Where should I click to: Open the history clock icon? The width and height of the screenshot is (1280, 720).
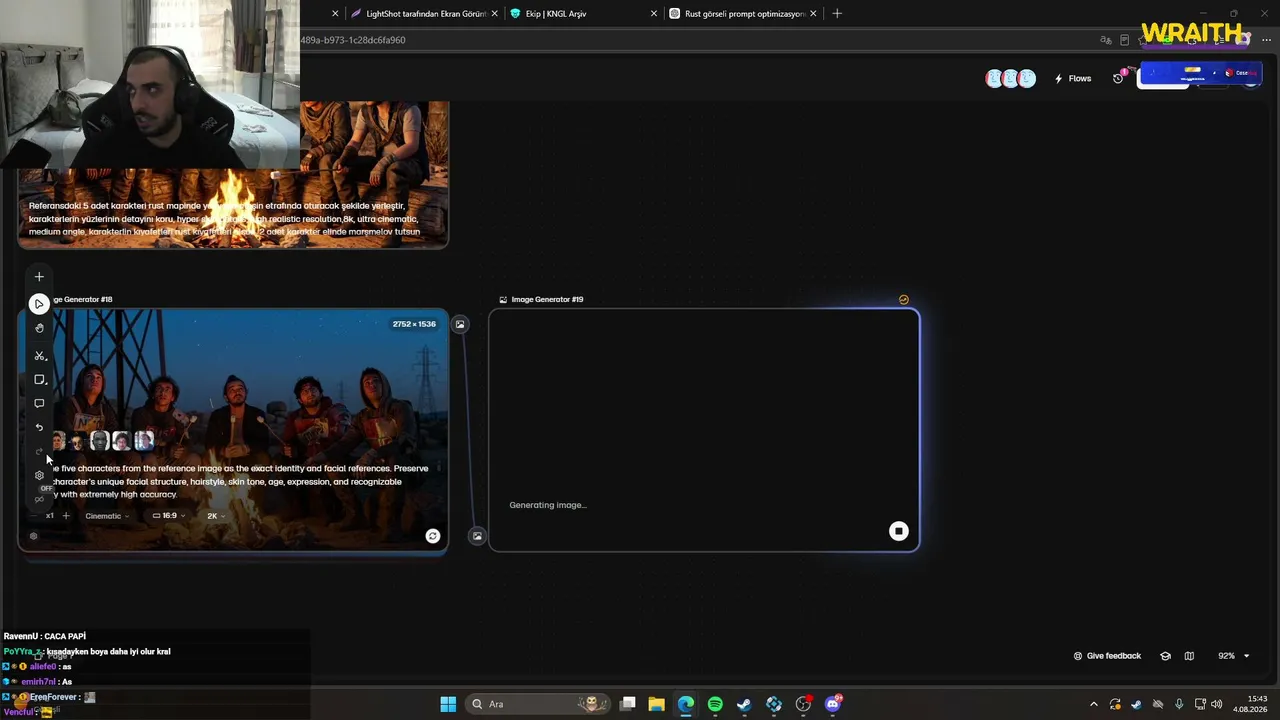click(1118, 78)
